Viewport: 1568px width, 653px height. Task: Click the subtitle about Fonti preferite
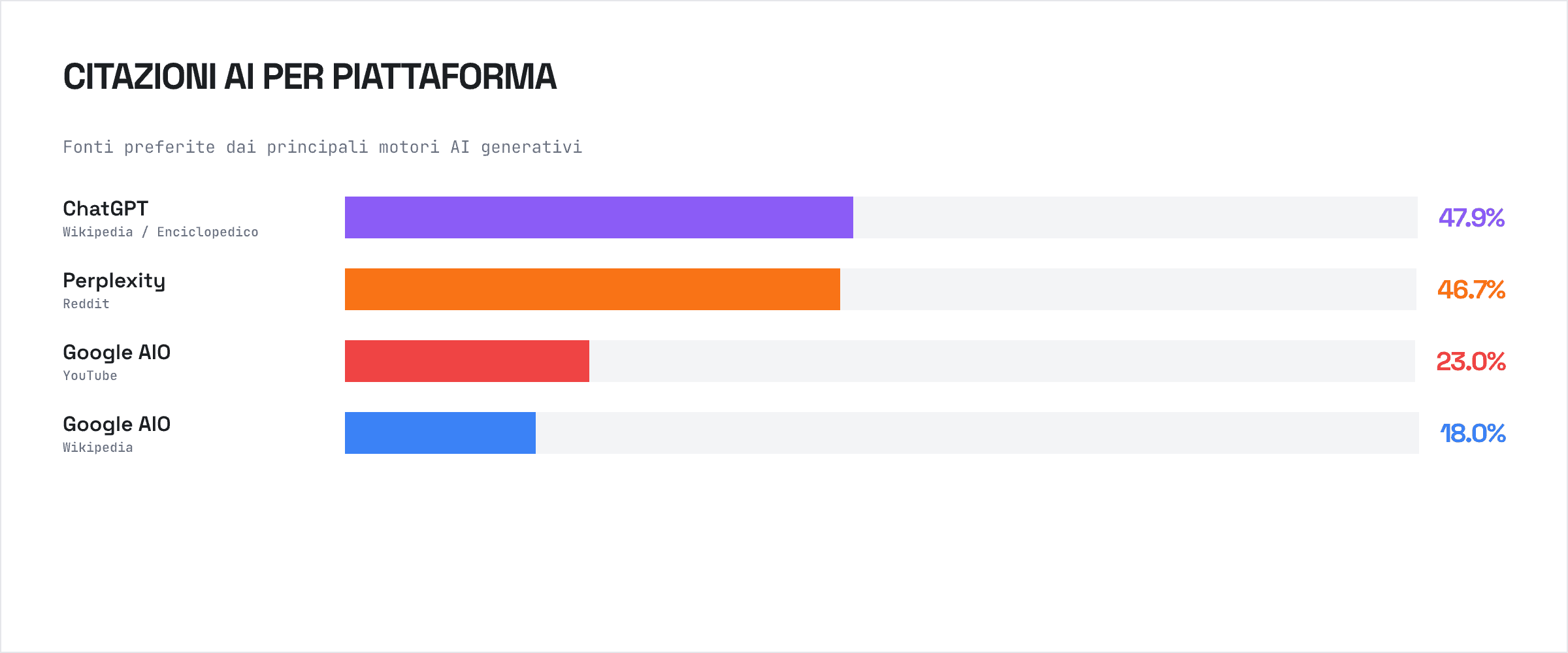pyautogui.click(x=322, y=147)
